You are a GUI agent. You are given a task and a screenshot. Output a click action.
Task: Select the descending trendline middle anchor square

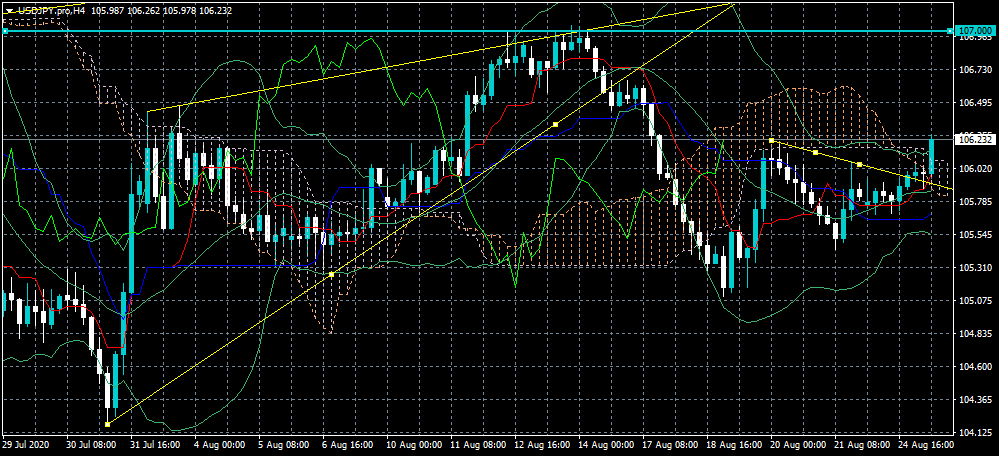pos(815,152)
